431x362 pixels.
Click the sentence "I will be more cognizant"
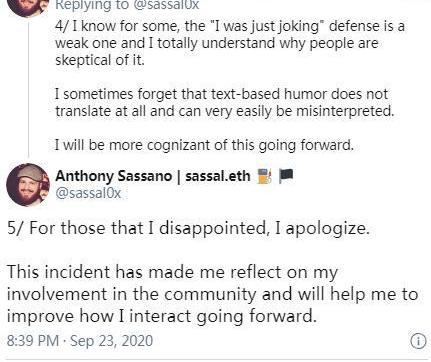pyautogui.click(x=204, y=145)
